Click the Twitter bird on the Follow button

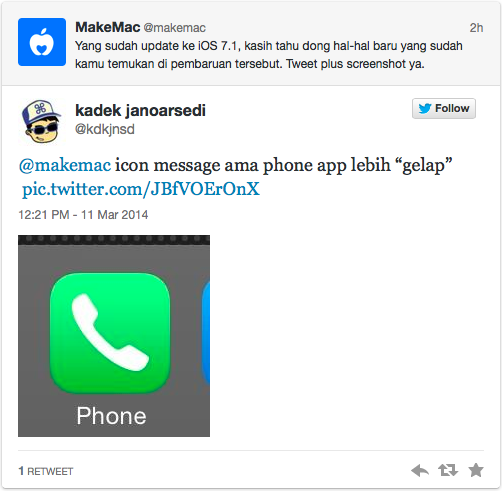(425, 108)
